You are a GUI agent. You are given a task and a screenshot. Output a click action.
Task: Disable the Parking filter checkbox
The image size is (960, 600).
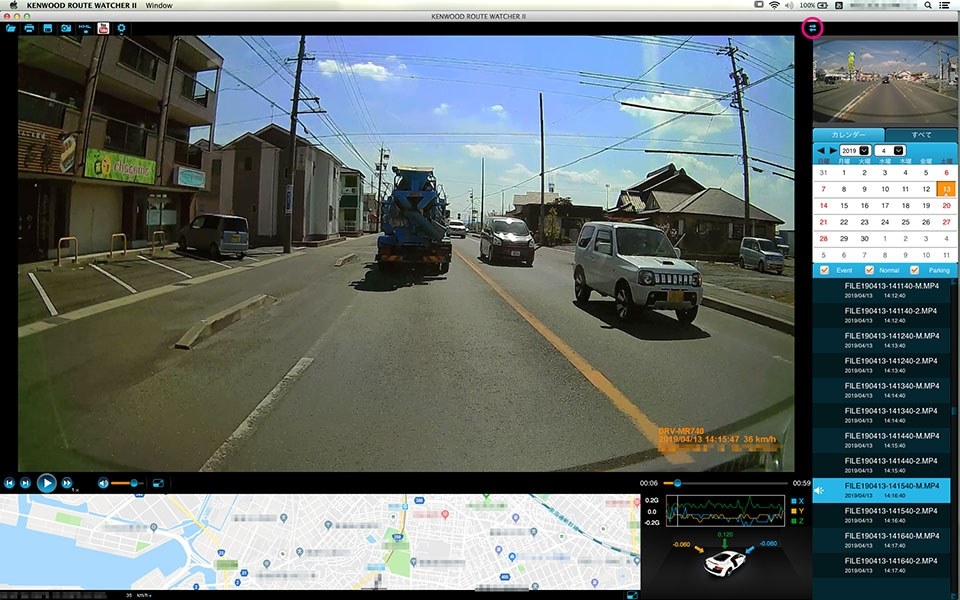pyautogui.click(x=915, y=270)
